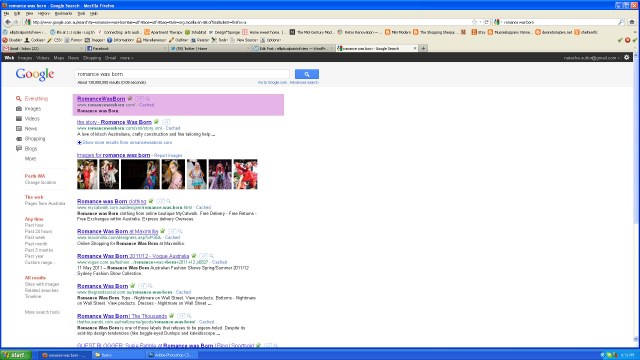Open the RomanceWasBorn top result link
Screen dimensions: 640x360
pos(101,99)
